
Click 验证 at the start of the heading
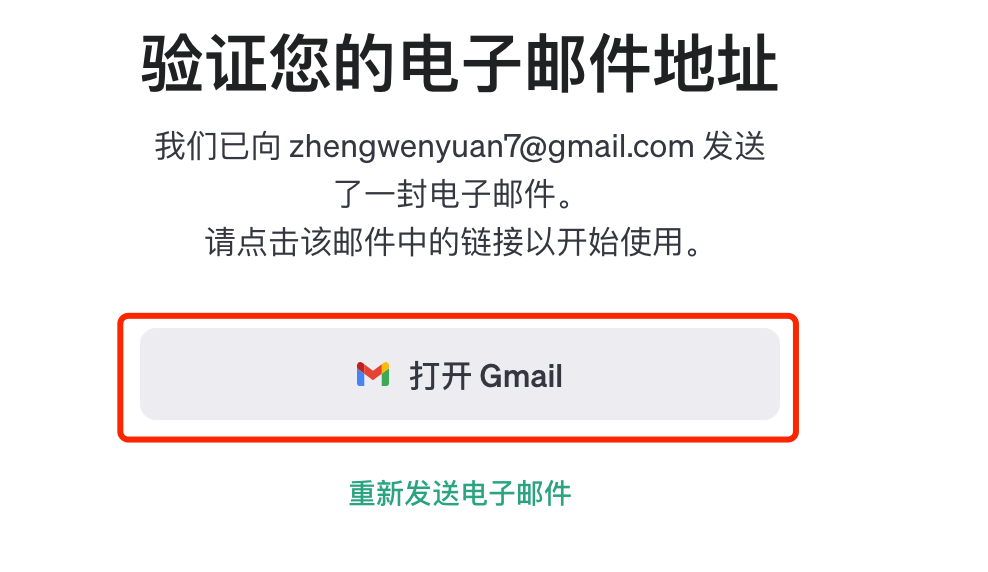tap(204, 64)
